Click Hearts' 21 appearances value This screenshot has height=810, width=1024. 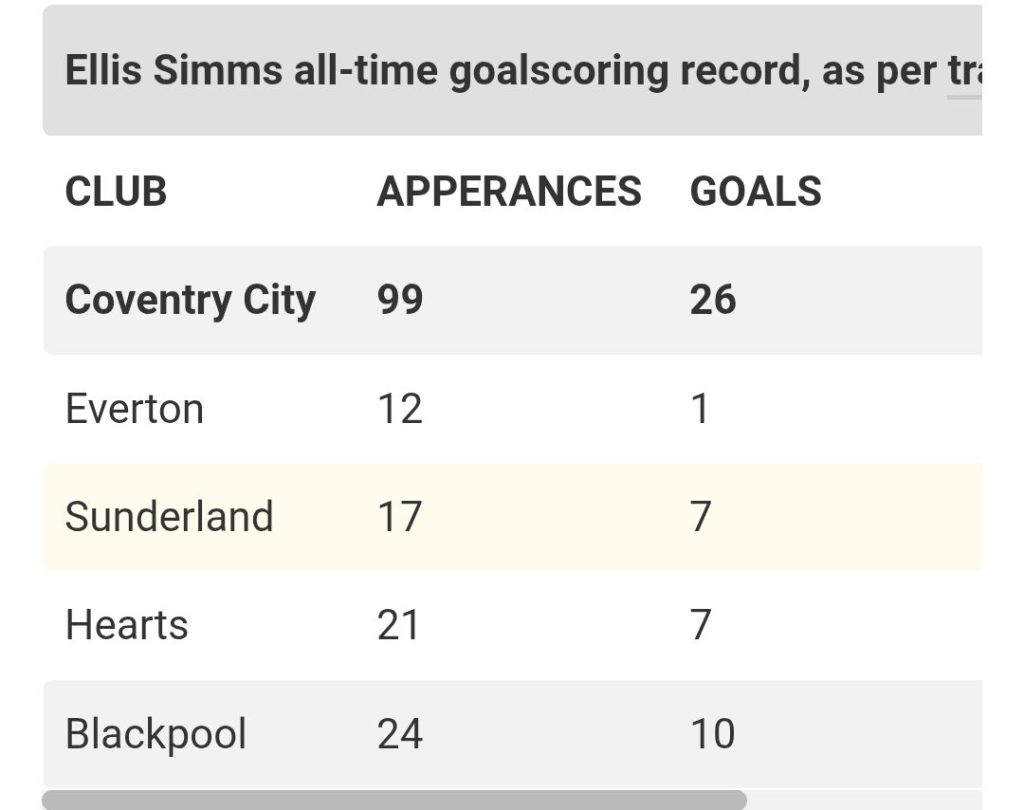point(398,625)
